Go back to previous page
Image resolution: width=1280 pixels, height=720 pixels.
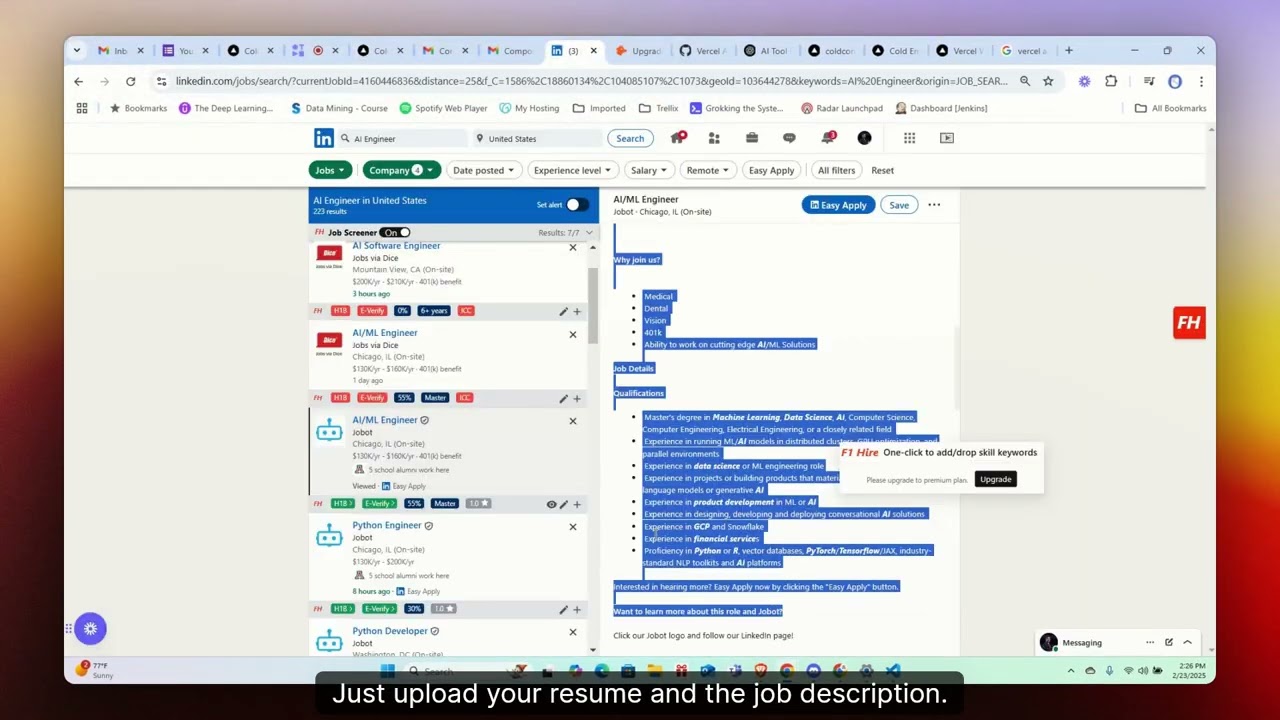pyautogui.click(x=79, y=81)
